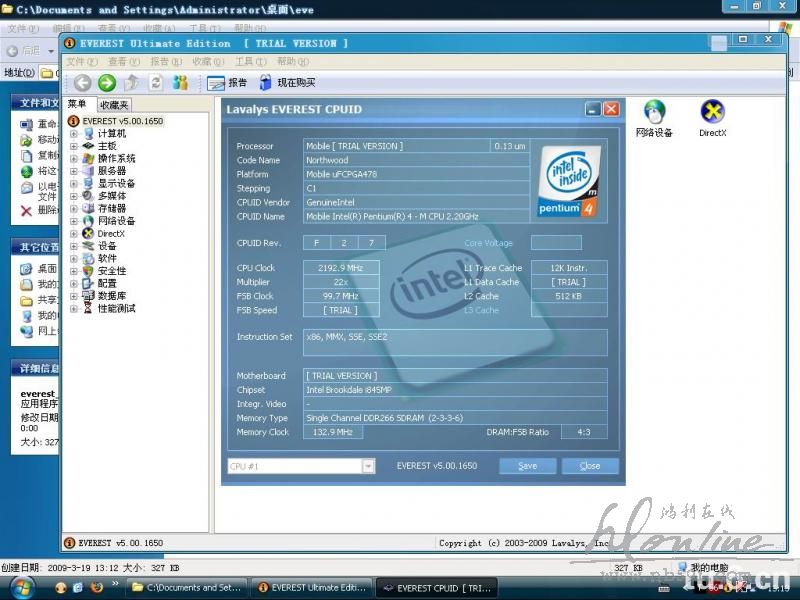Click the Close button in CPUID dialog
This screenshot has width=800, height=600.
590,466
